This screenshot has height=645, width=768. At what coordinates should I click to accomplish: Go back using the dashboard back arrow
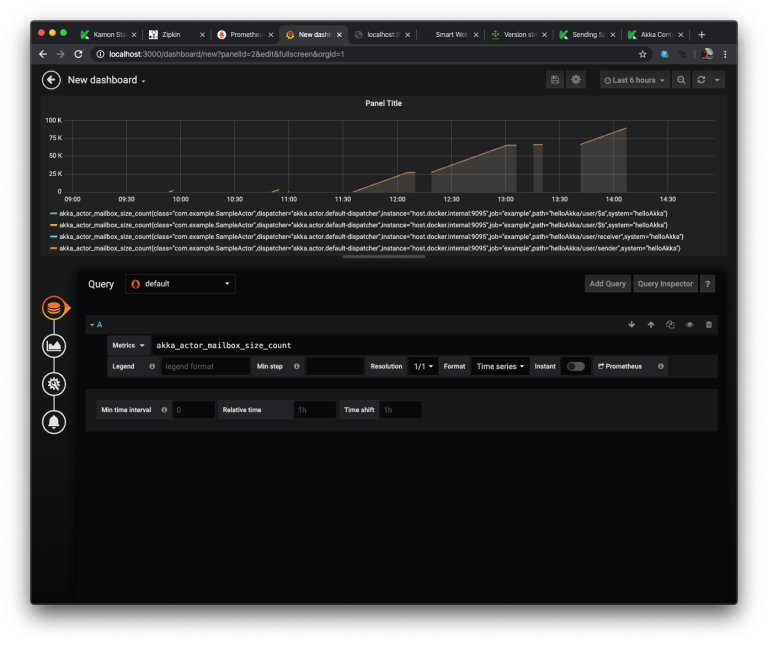51,80
